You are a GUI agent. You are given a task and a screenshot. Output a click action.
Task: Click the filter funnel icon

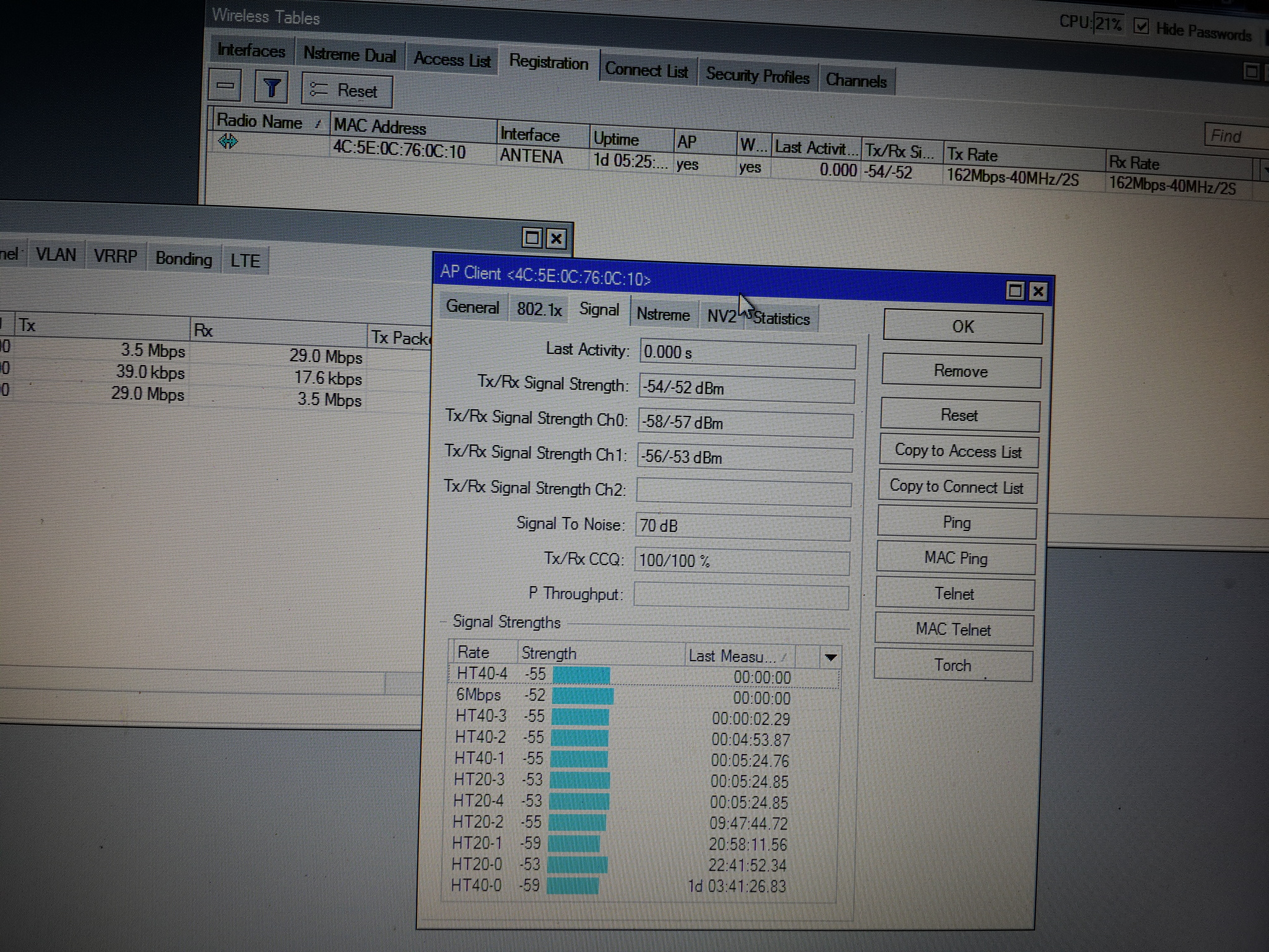pos(271,88)
